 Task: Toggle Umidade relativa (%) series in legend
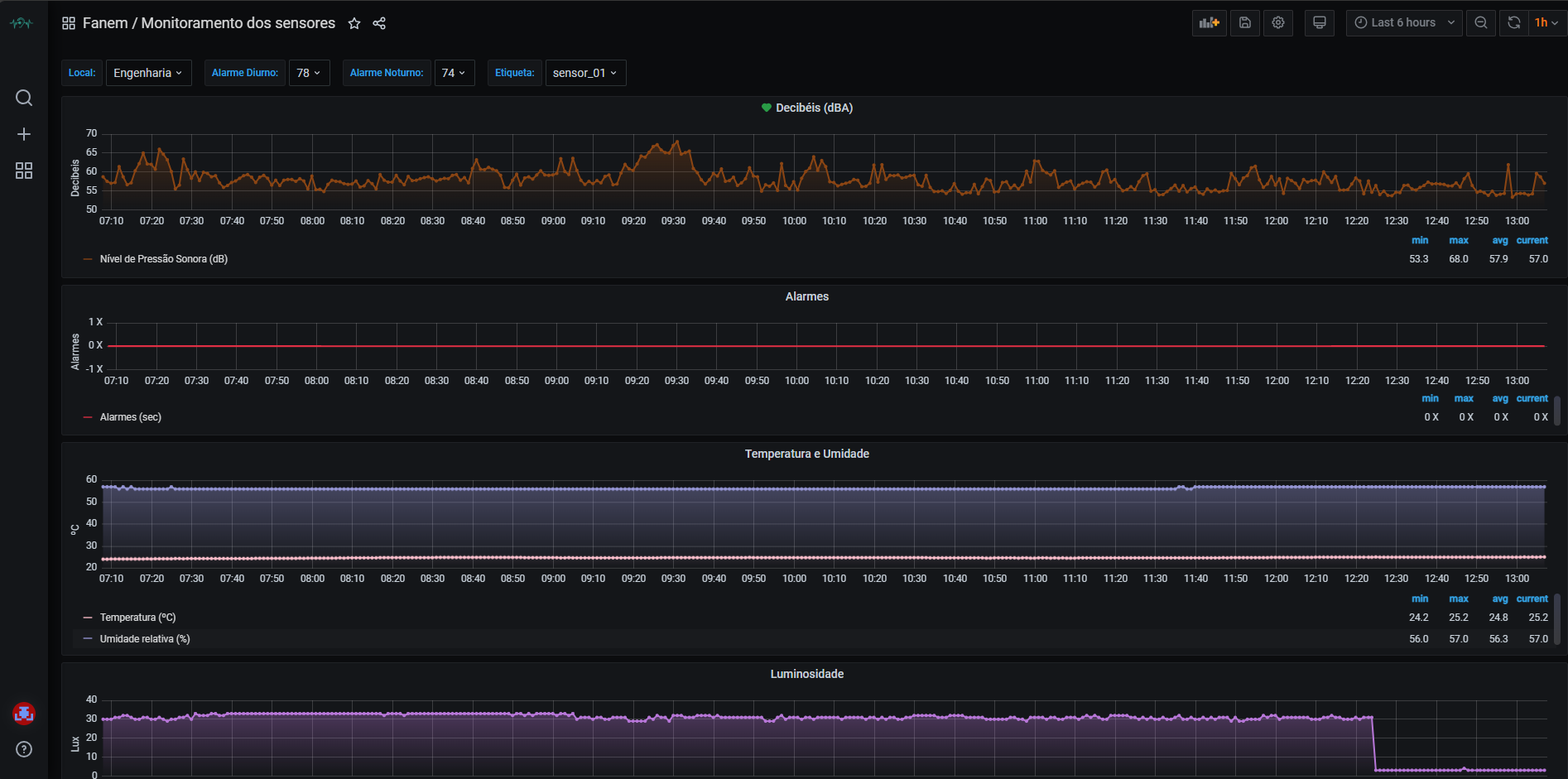click(144, 639)
